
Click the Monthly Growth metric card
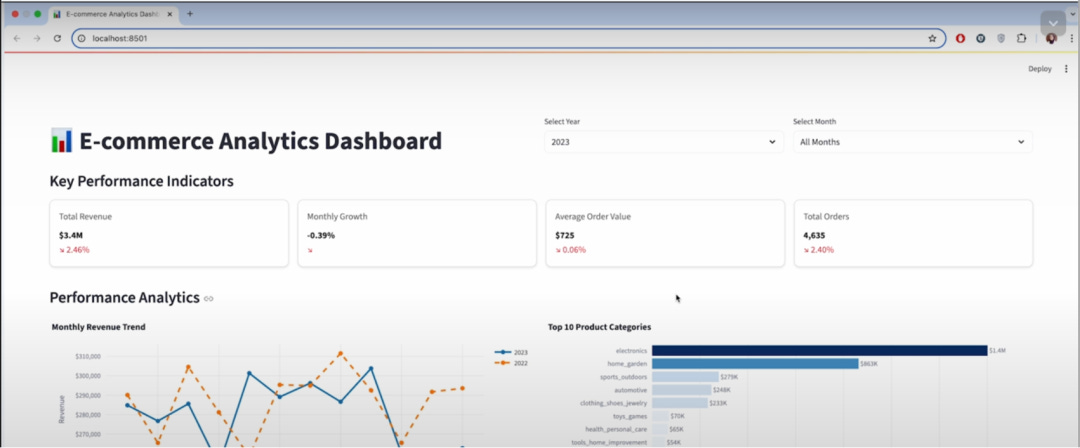pyautogui.click(x=417, y=233)
